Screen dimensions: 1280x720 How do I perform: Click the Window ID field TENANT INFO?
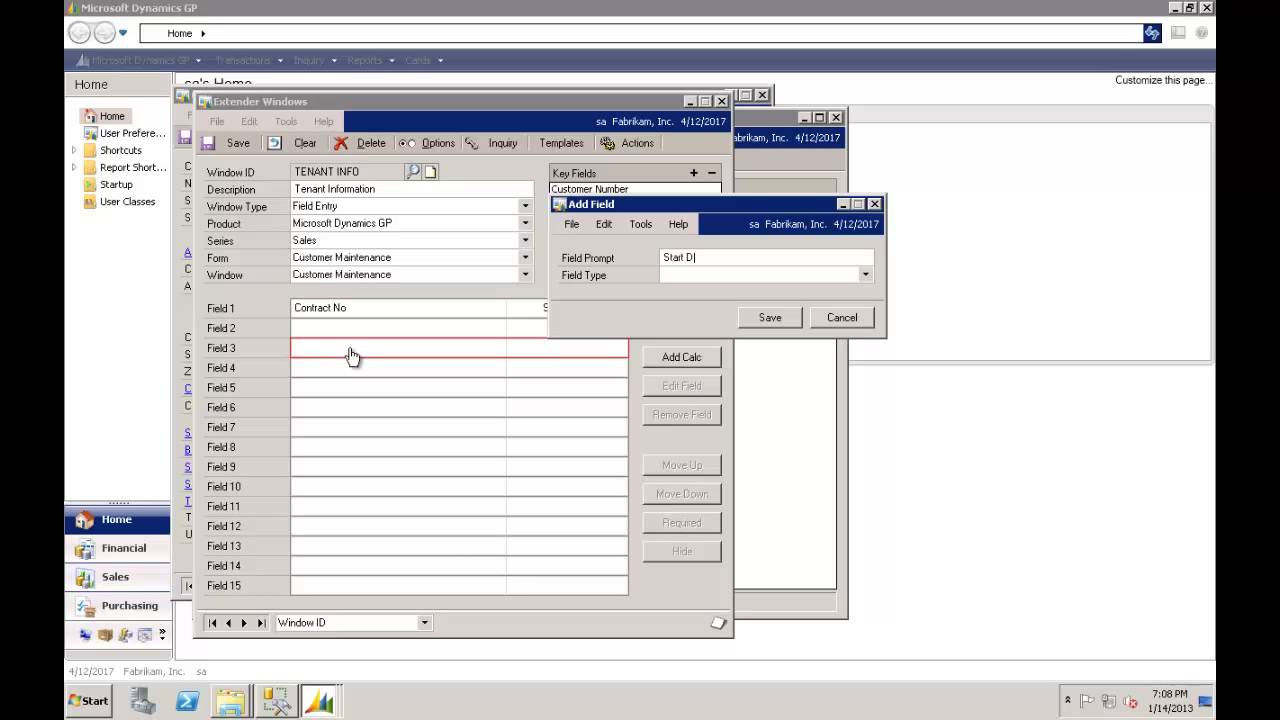[347, 171]
